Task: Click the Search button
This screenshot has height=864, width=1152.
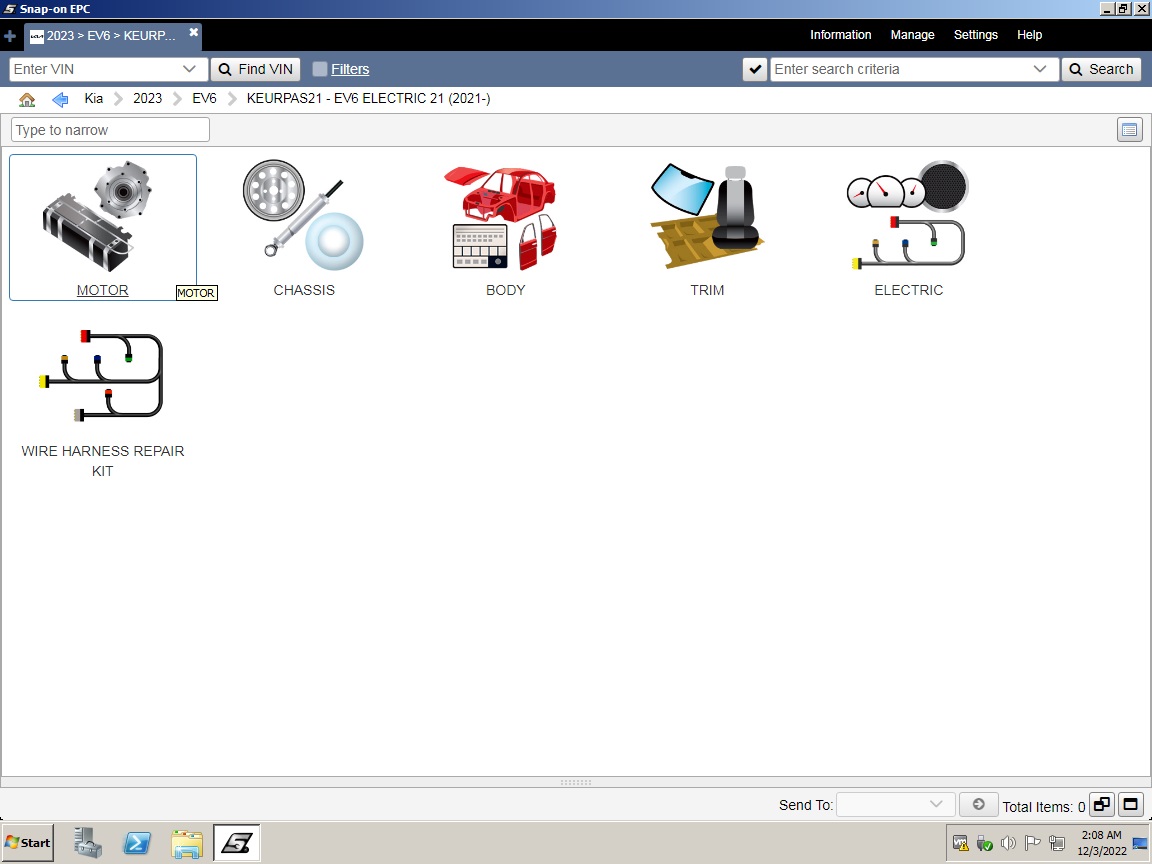Action: (1101, 69)
